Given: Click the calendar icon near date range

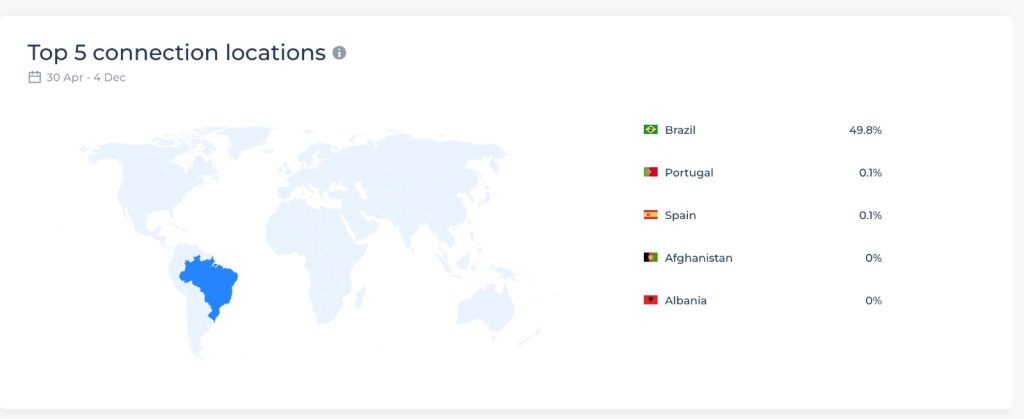Looking at the screenshot, I should pyautogui.click(x=35, y=77).
